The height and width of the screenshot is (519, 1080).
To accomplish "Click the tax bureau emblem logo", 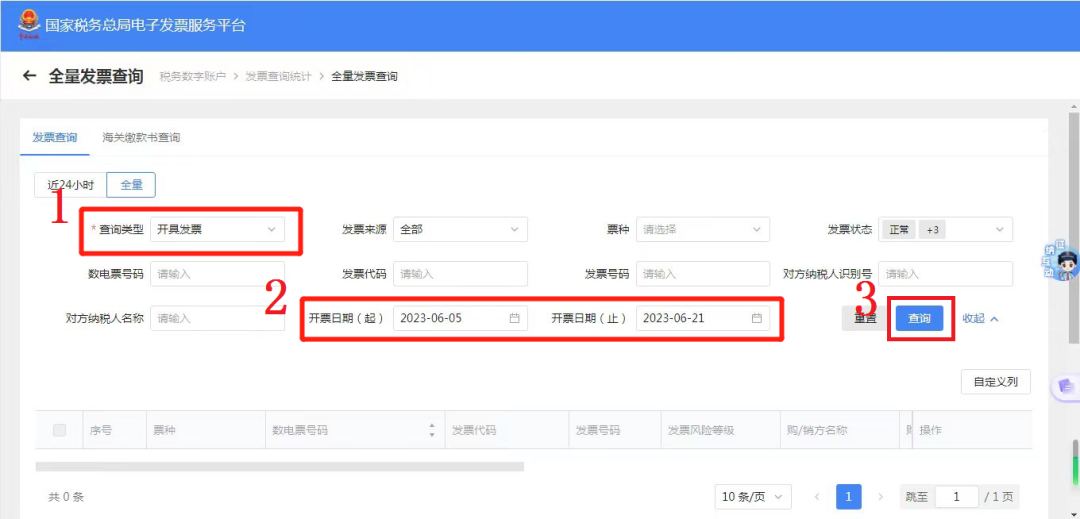I will [x=25, y=24].
